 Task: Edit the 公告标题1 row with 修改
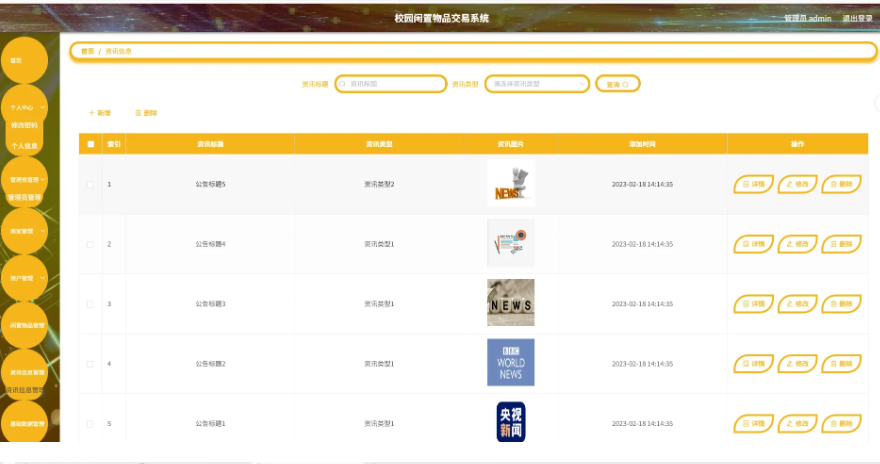(x=797, y=424)
